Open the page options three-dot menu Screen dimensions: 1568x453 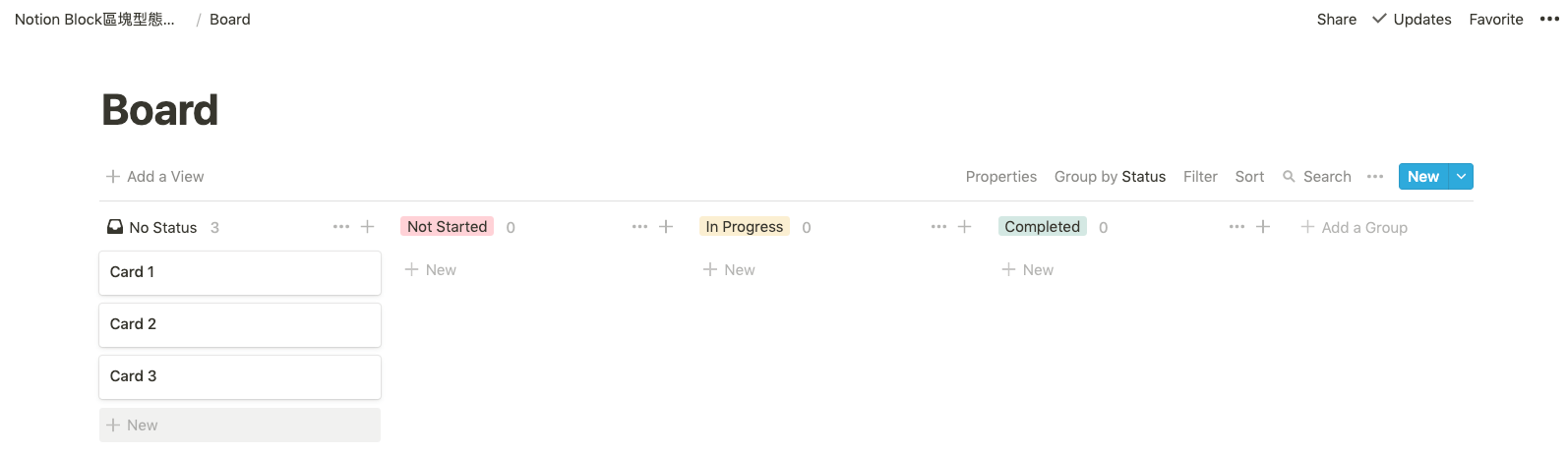tap(1549, 19)
